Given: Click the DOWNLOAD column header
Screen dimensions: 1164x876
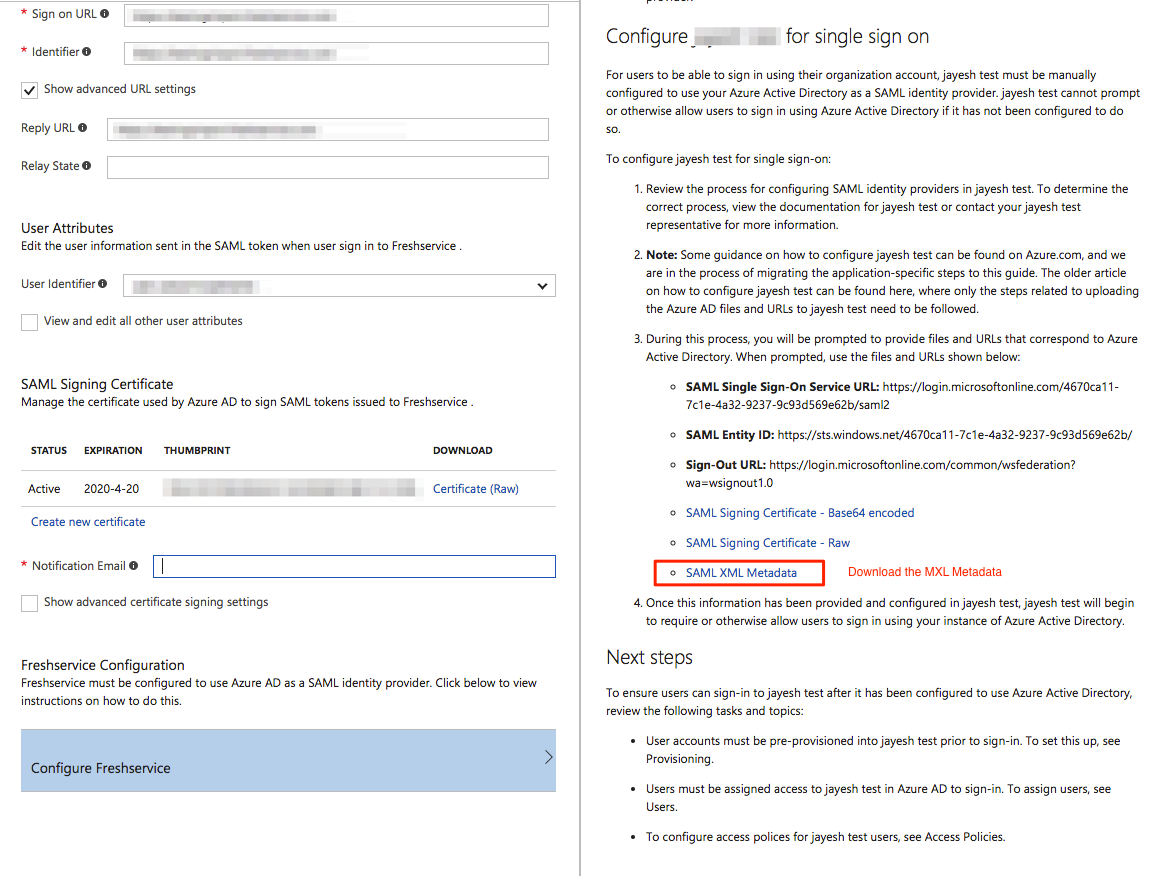Looking at the screenshot, I should coord(462,451).
